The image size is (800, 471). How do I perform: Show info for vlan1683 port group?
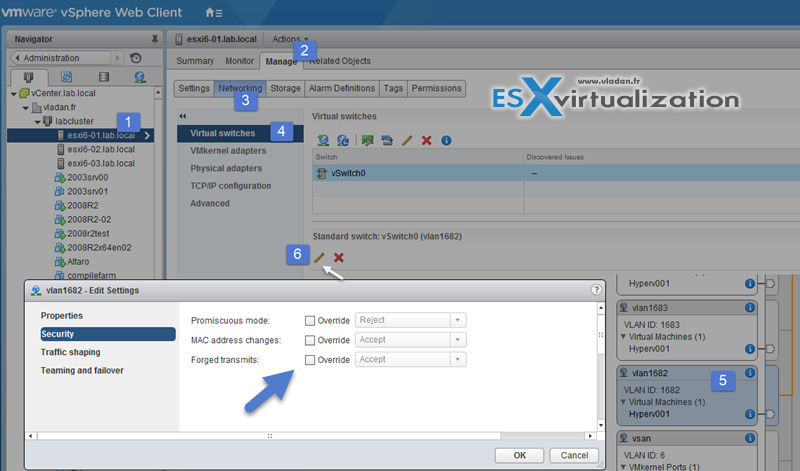click(749, 308)
